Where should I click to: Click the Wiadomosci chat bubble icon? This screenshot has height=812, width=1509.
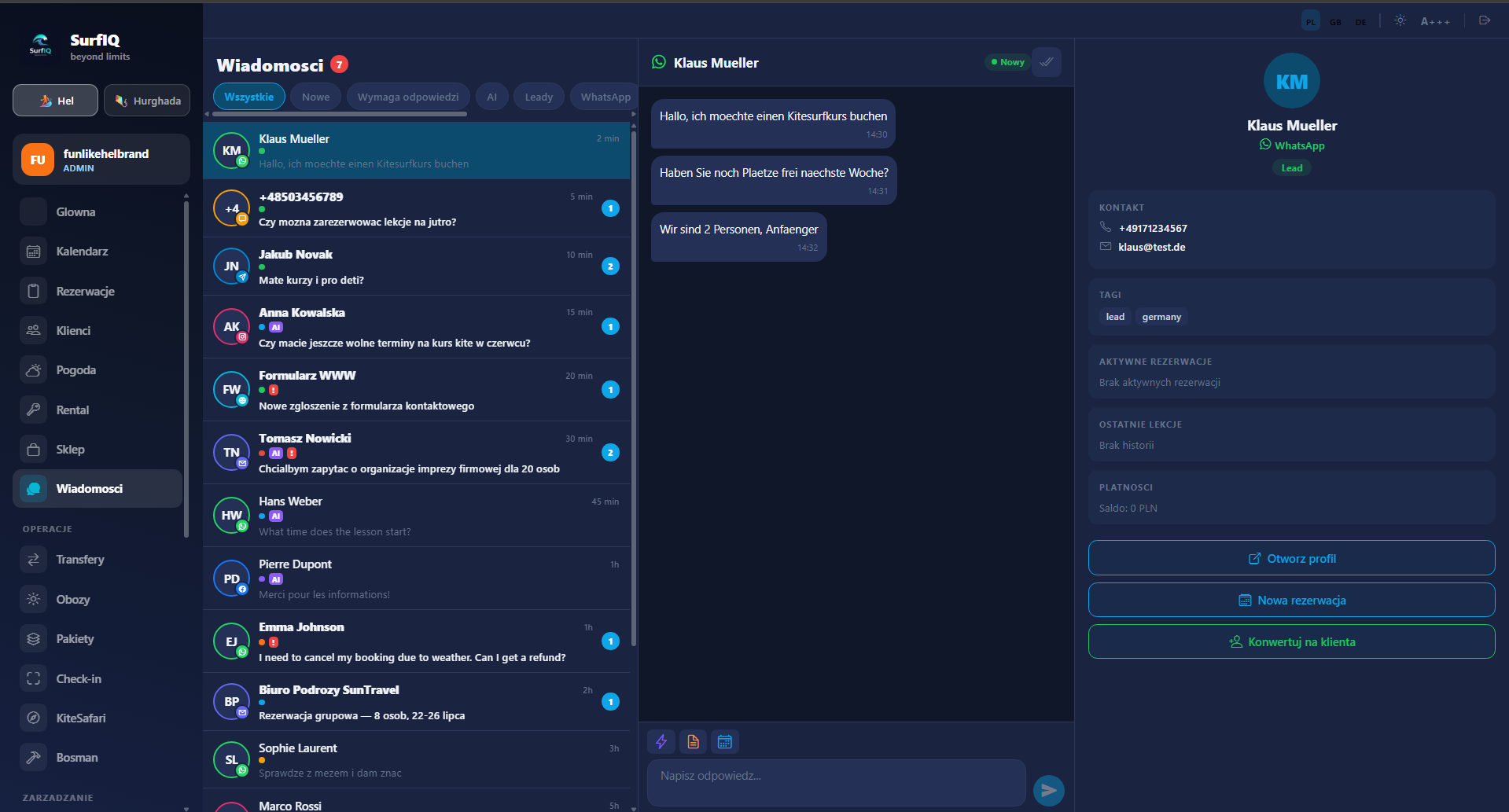33,489
